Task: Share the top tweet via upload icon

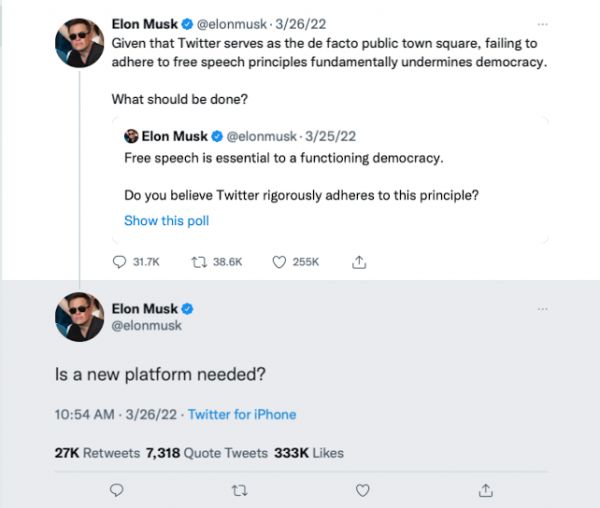Action: (358, 261)
